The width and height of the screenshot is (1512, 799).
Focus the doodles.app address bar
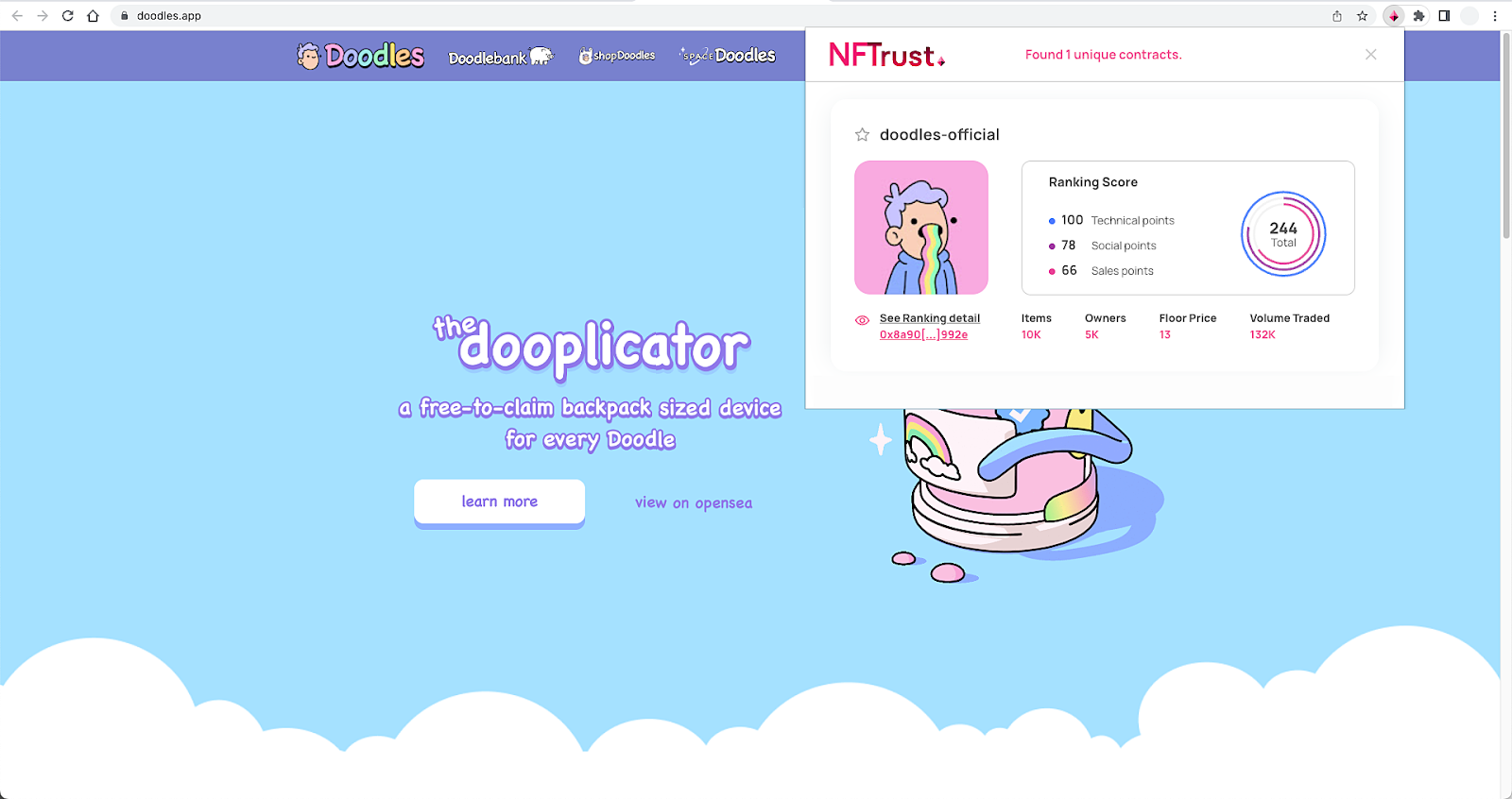coord(718,16)
